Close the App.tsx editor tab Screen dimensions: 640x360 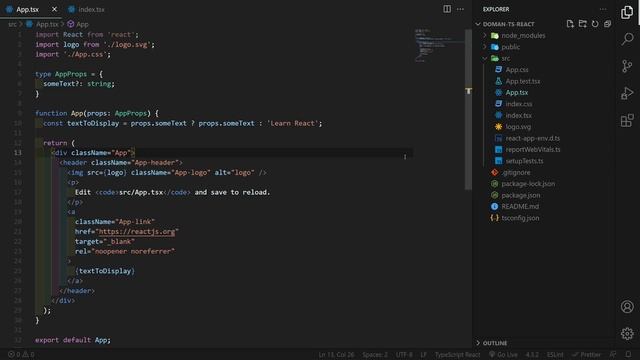54,9
